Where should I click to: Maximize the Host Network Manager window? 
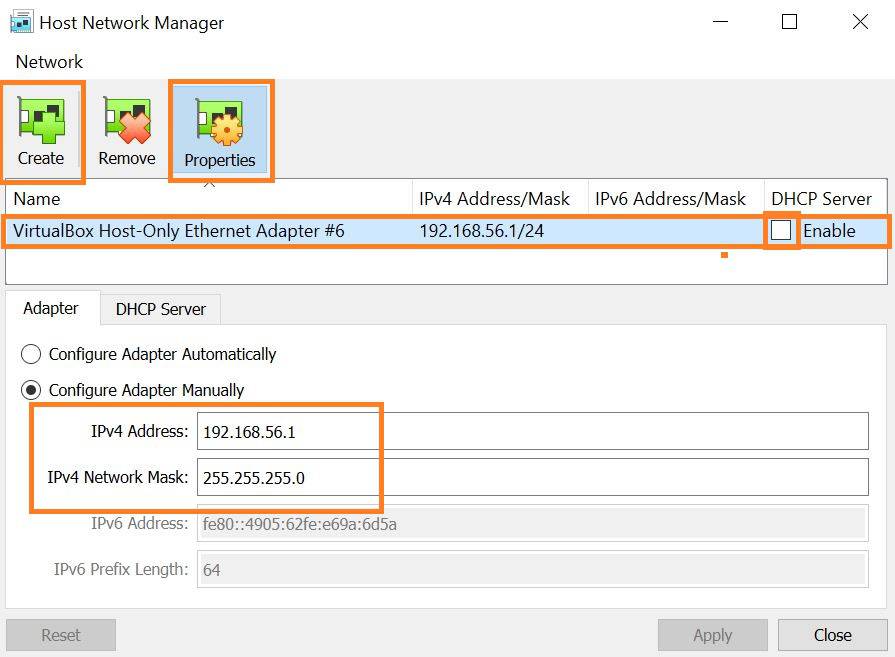click(x=789, y=22)
